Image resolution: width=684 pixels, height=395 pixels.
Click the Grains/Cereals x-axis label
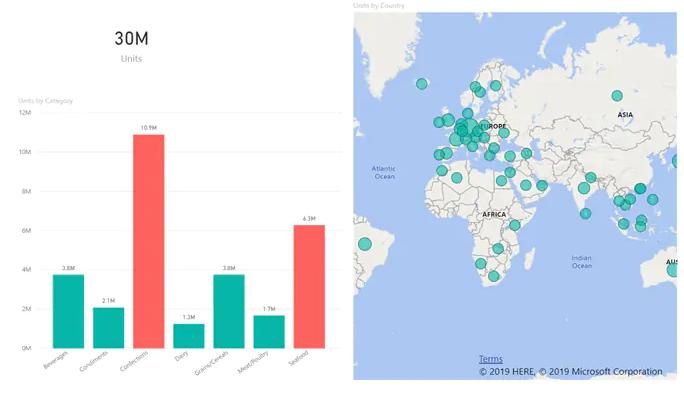[x=212, y=363]
